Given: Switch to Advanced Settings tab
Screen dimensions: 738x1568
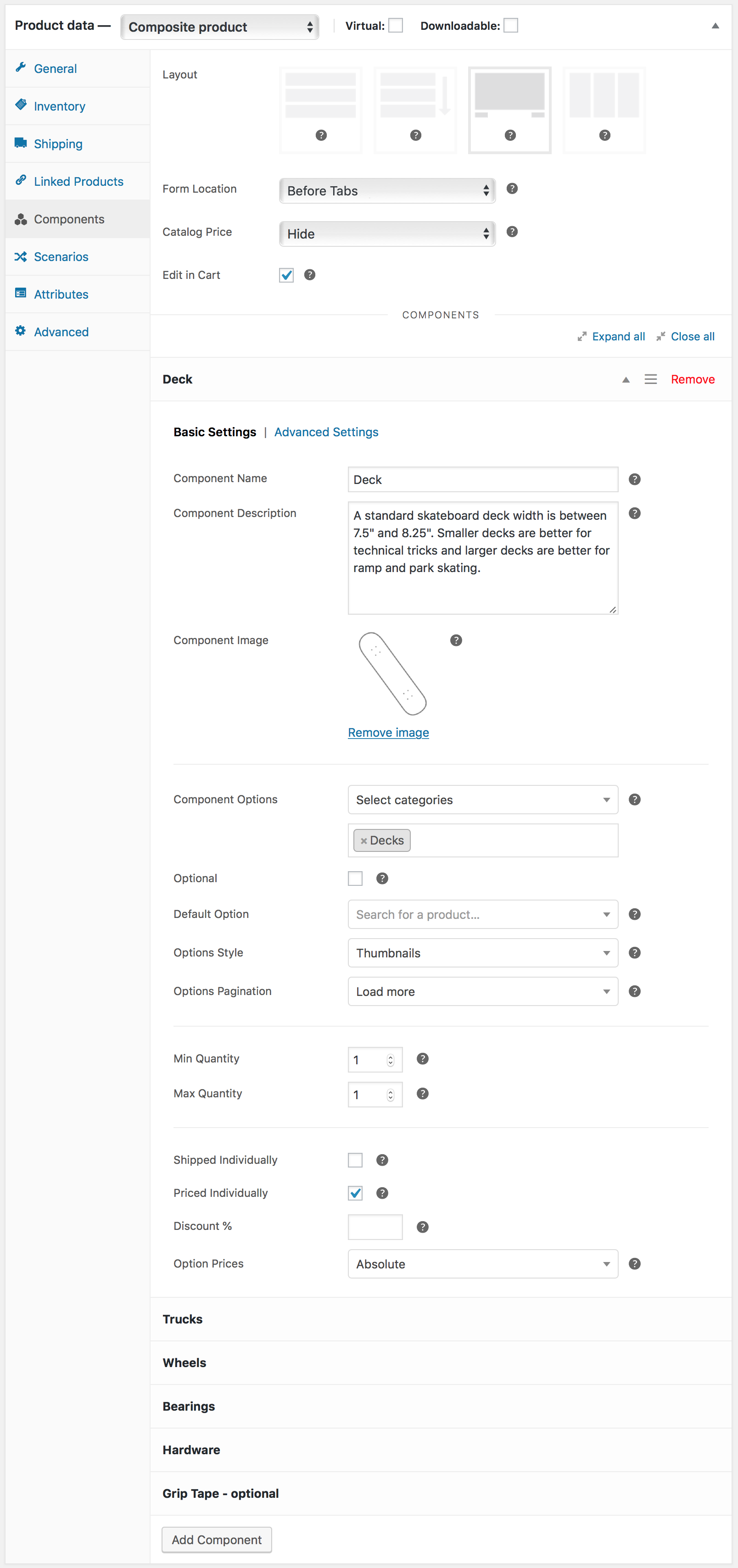Looking at the screenshot, I should (326, 432).
